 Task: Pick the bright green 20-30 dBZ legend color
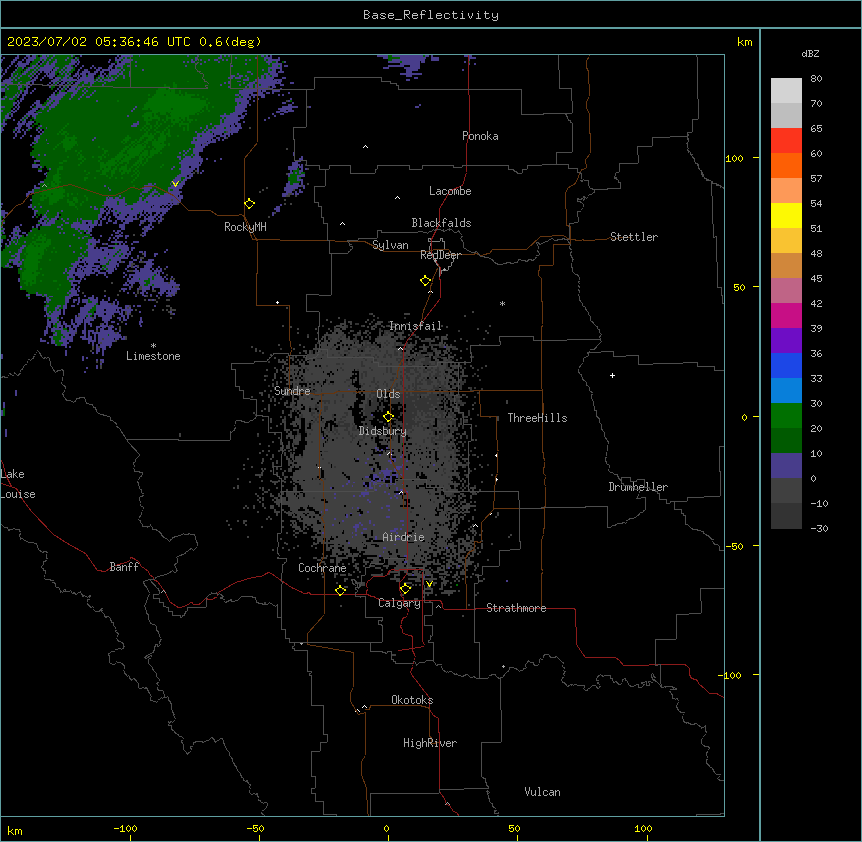[786, 416]
